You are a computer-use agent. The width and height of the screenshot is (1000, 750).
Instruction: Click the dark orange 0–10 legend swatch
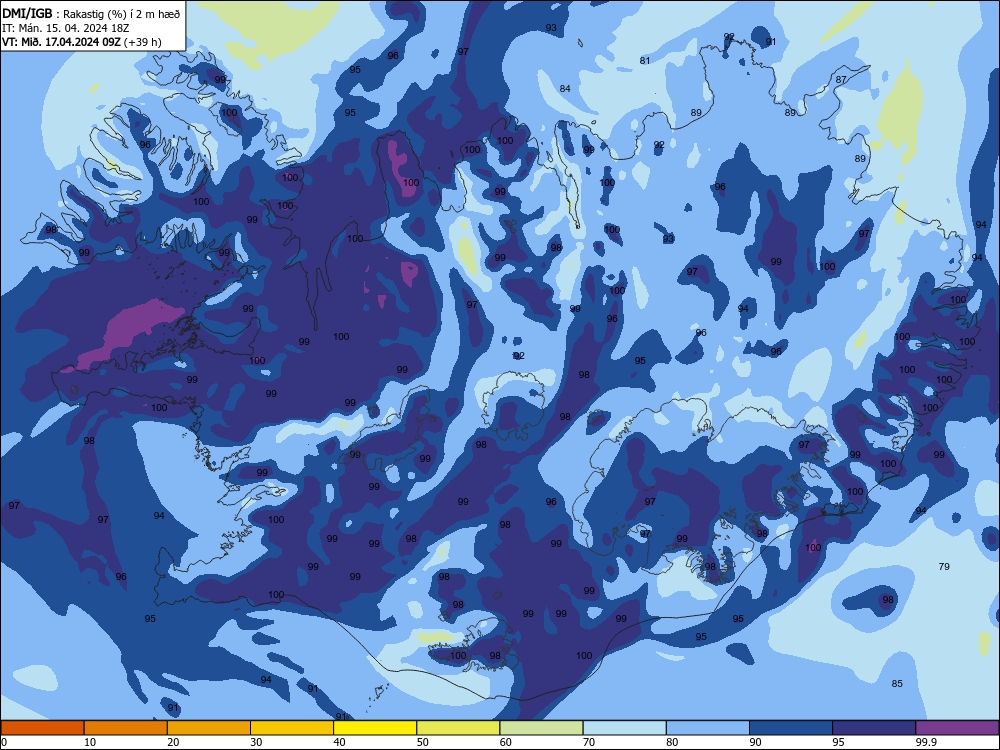[42, 728]
